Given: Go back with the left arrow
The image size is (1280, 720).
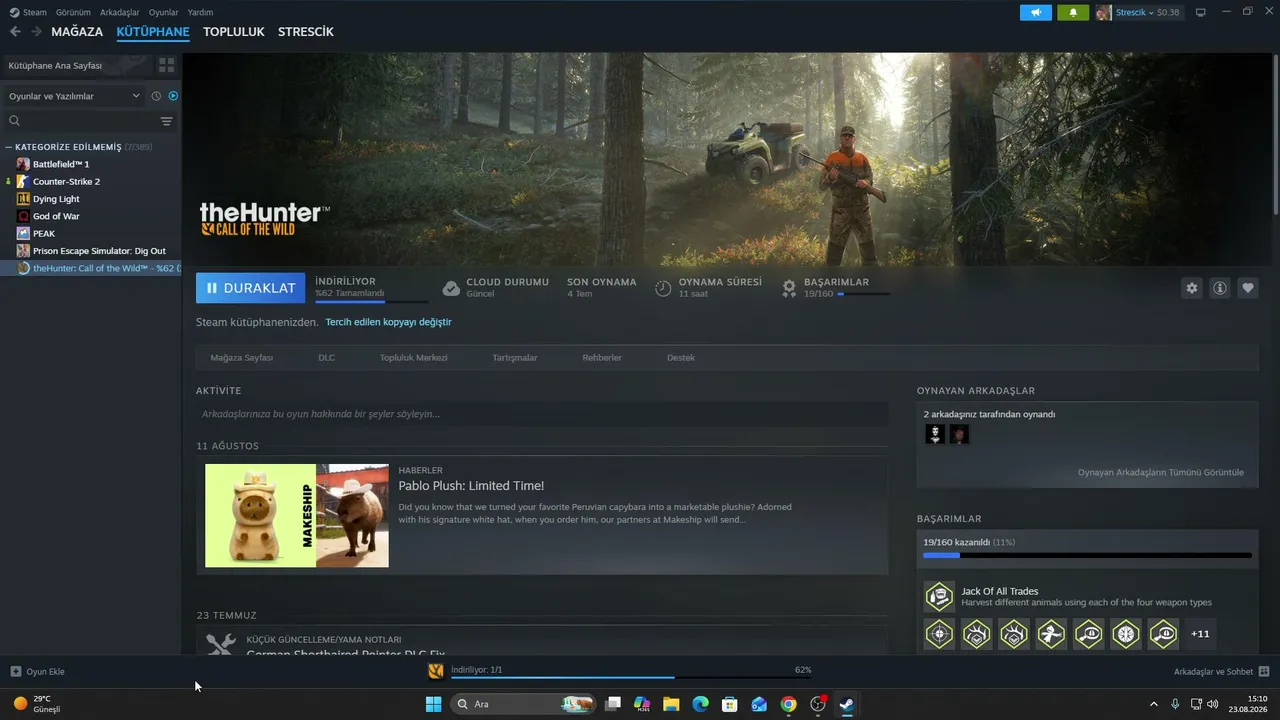Looking at the screenshot, I should [x=15, y=32].
